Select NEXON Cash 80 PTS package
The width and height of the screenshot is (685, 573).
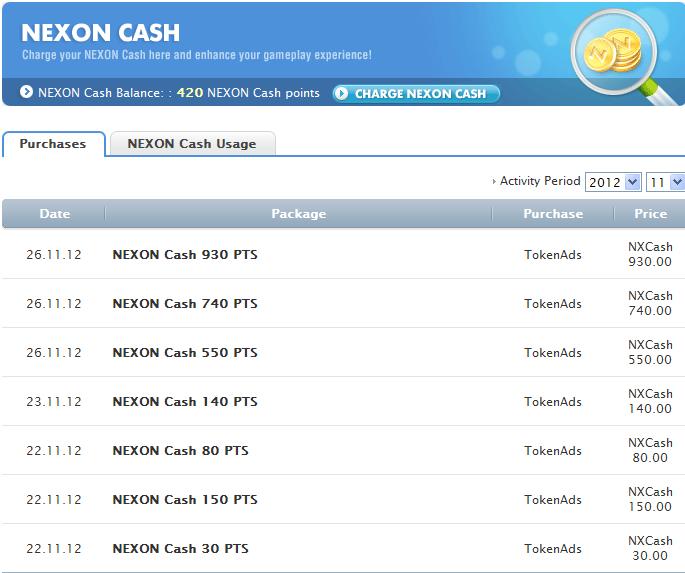coord(180,450)
